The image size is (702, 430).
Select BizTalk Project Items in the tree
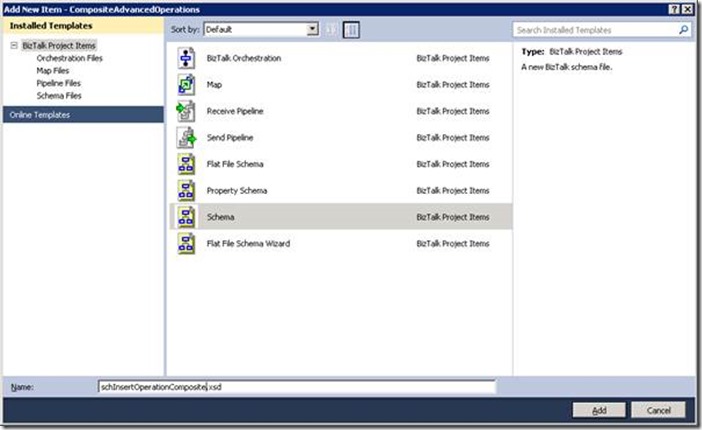coord(59,45)
